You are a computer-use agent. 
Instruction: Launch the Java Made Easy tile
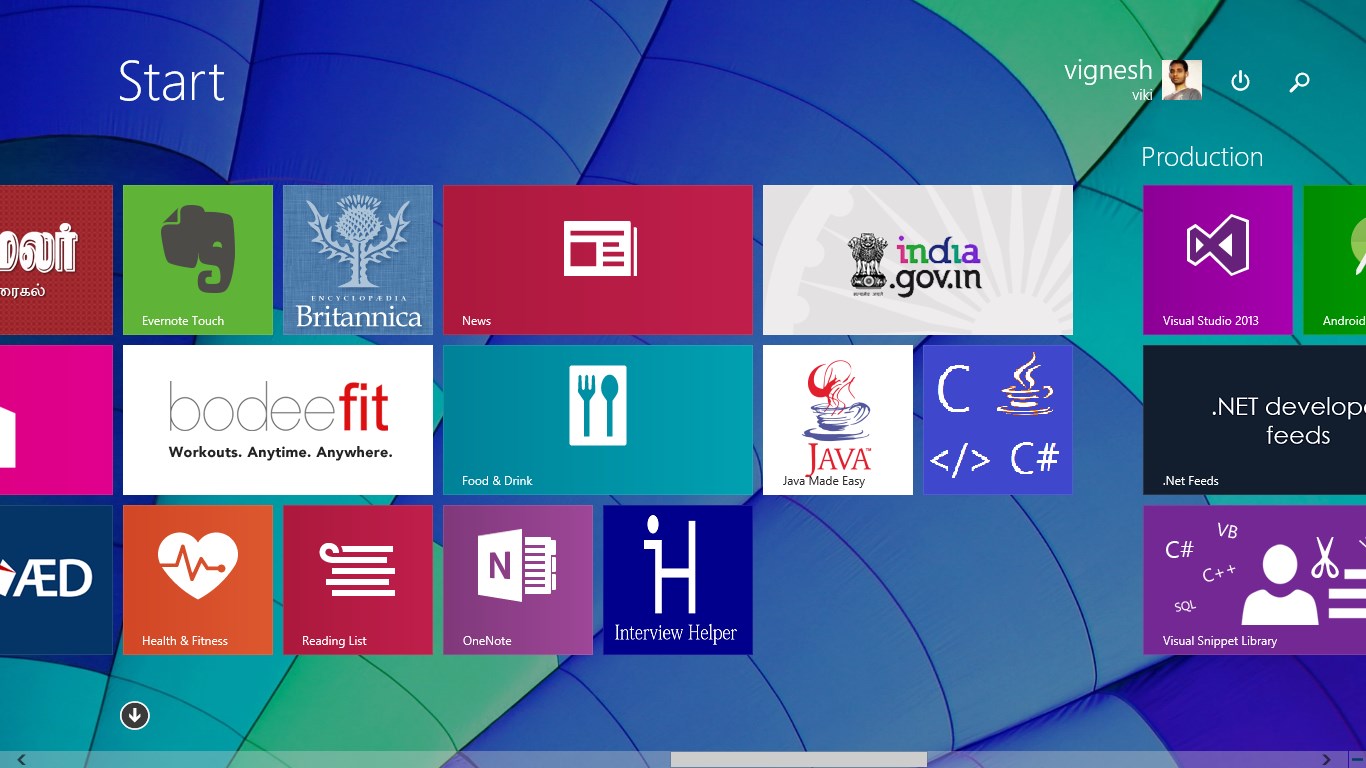click(838, 420)
